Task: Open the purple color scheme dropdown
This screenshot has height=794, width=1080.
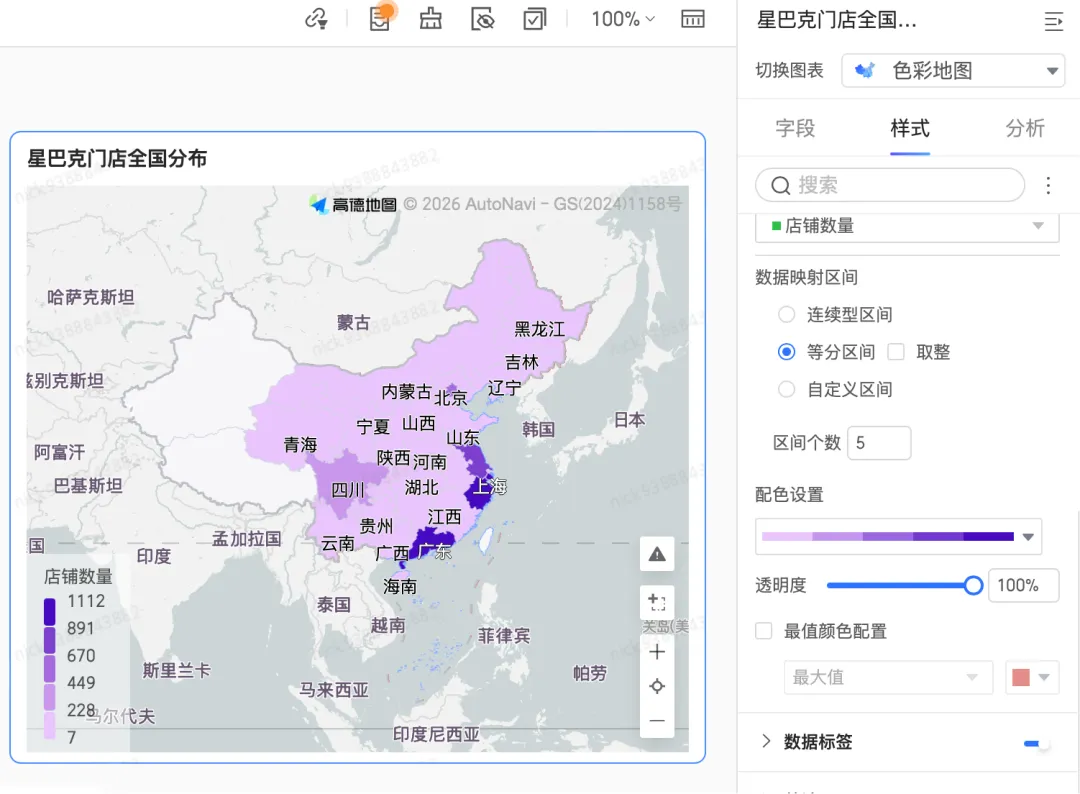Action: coord(898,536)
